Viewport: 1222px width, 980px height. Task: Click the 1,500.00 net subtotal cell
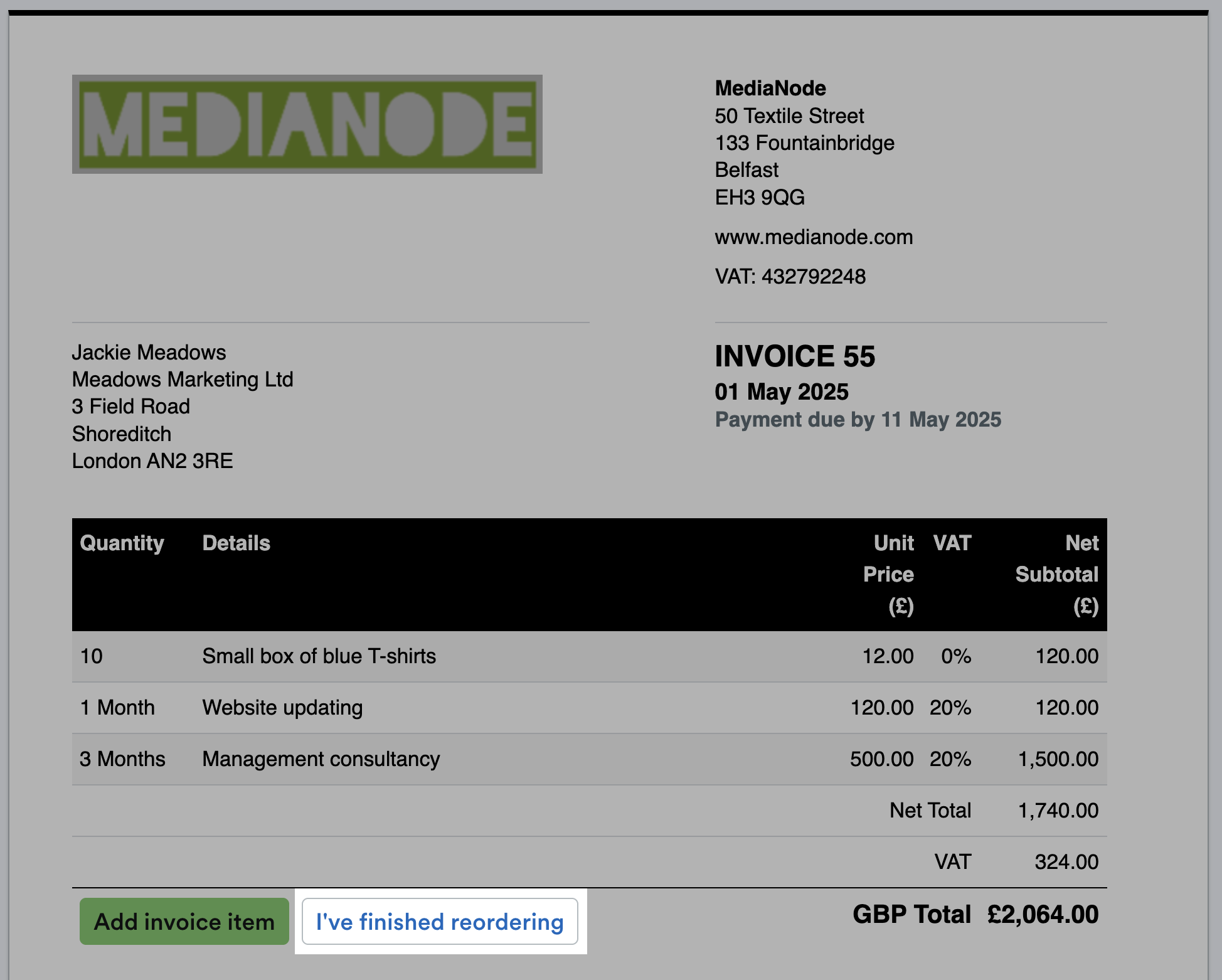[x=1058, y=759]
